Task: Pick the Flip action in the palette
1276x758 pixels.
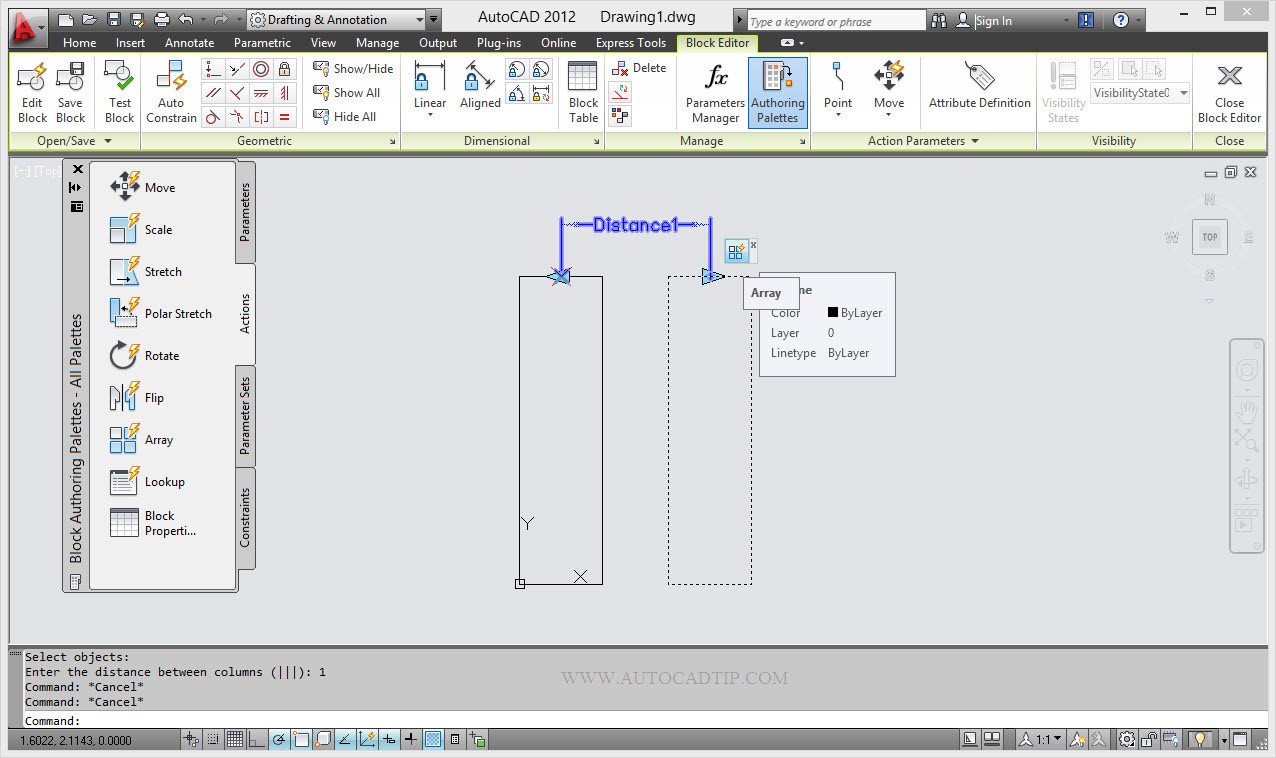Action: point(136,397)
